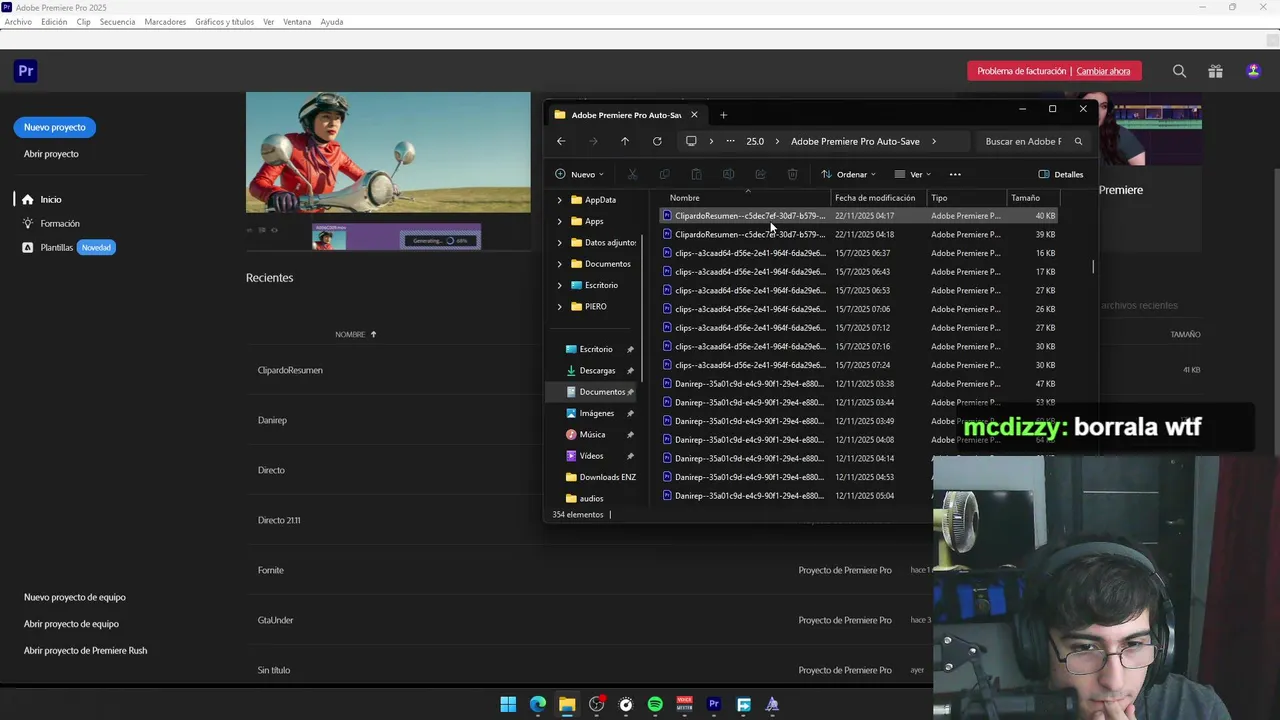
Task: Open Descargas in quick access
Action: pos(597,370)
